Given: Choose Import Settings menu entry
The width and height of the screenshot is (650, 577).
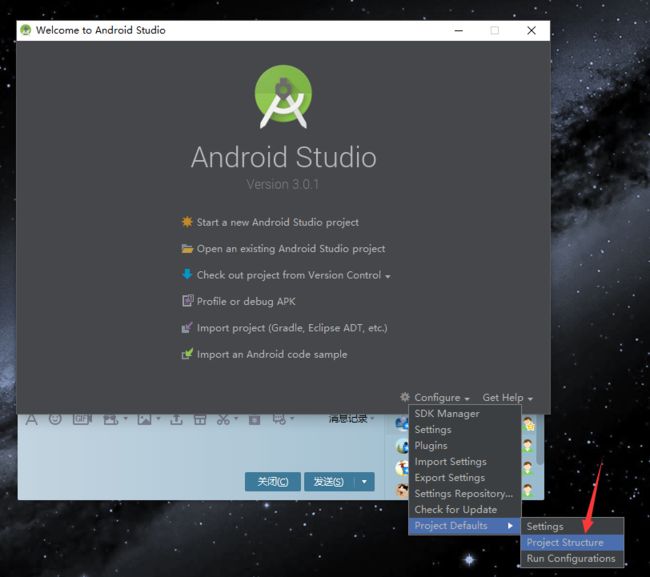Looking at the screenshot, I should (465, 461).
